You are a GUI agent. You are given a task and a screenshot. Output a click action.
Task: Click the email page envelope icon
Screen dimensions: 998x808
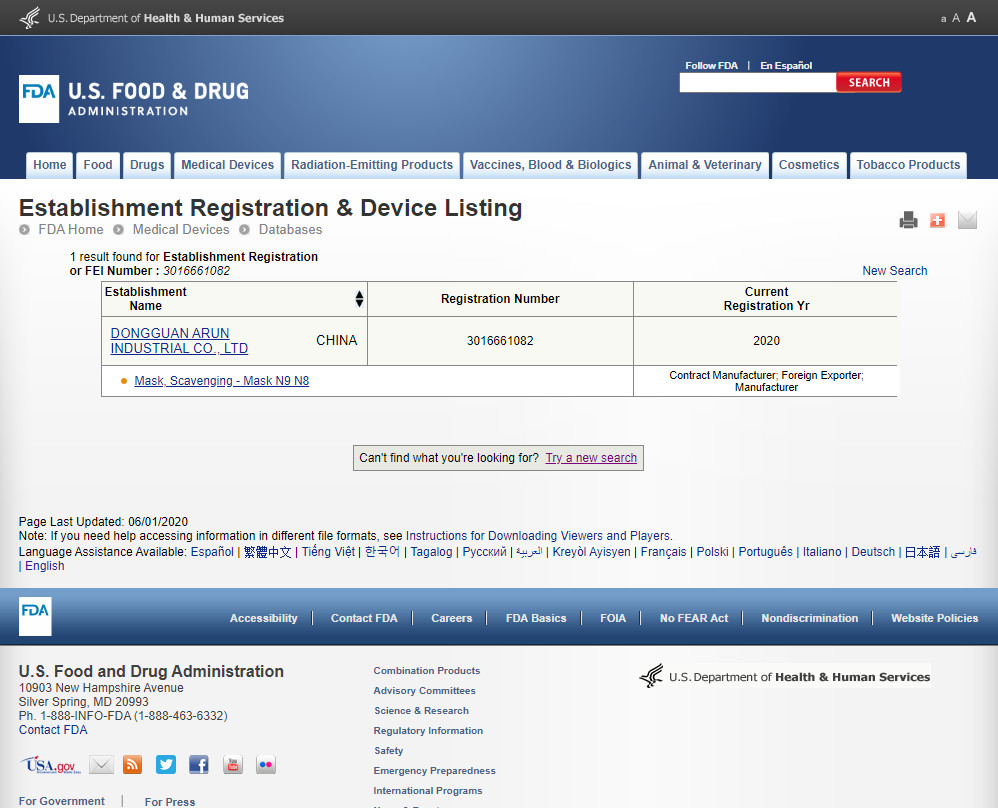(x=967, y=220)
